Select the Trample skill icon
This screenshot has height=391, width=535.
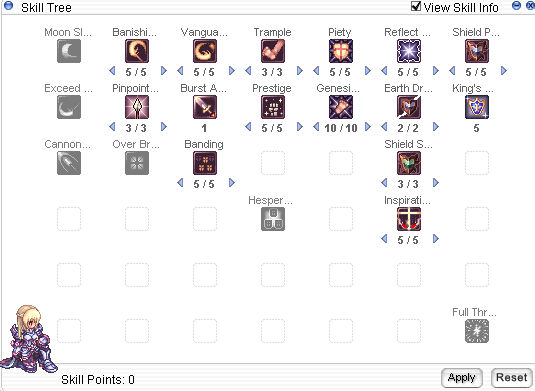(x=273, y=51)
